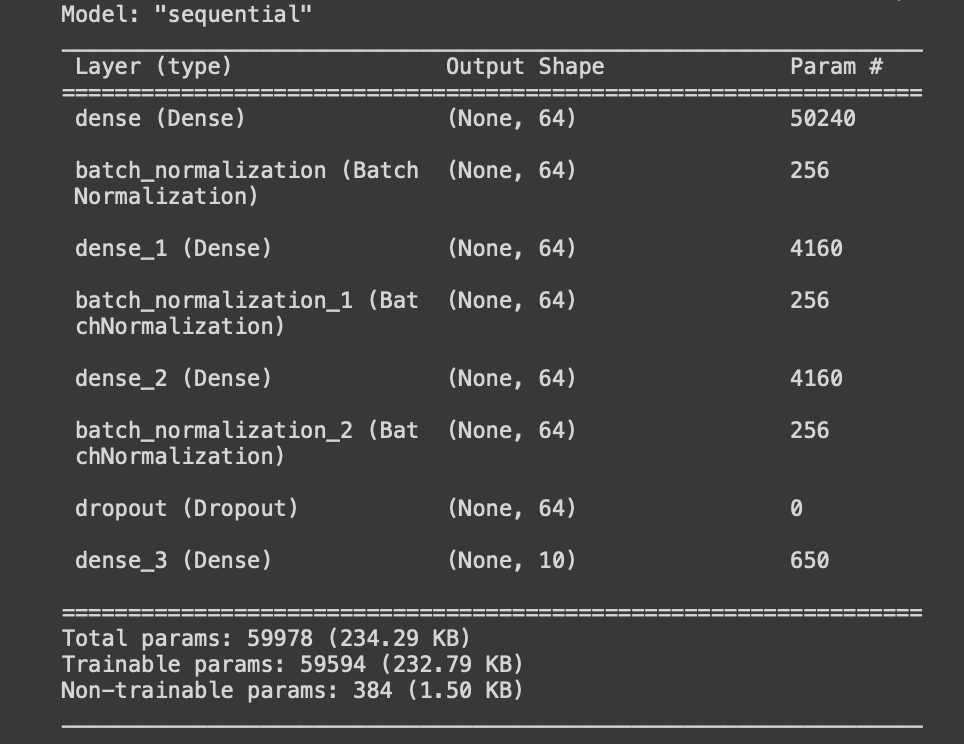Click the 50240 parameter count
Viewport: 964px width, 744px height.
[823, 118]
